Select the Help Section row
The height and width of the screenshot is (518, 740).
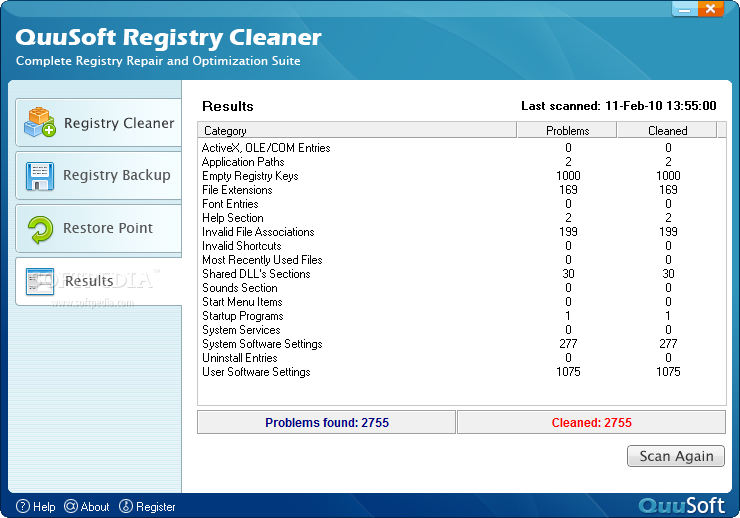click(x=462, y=218)
